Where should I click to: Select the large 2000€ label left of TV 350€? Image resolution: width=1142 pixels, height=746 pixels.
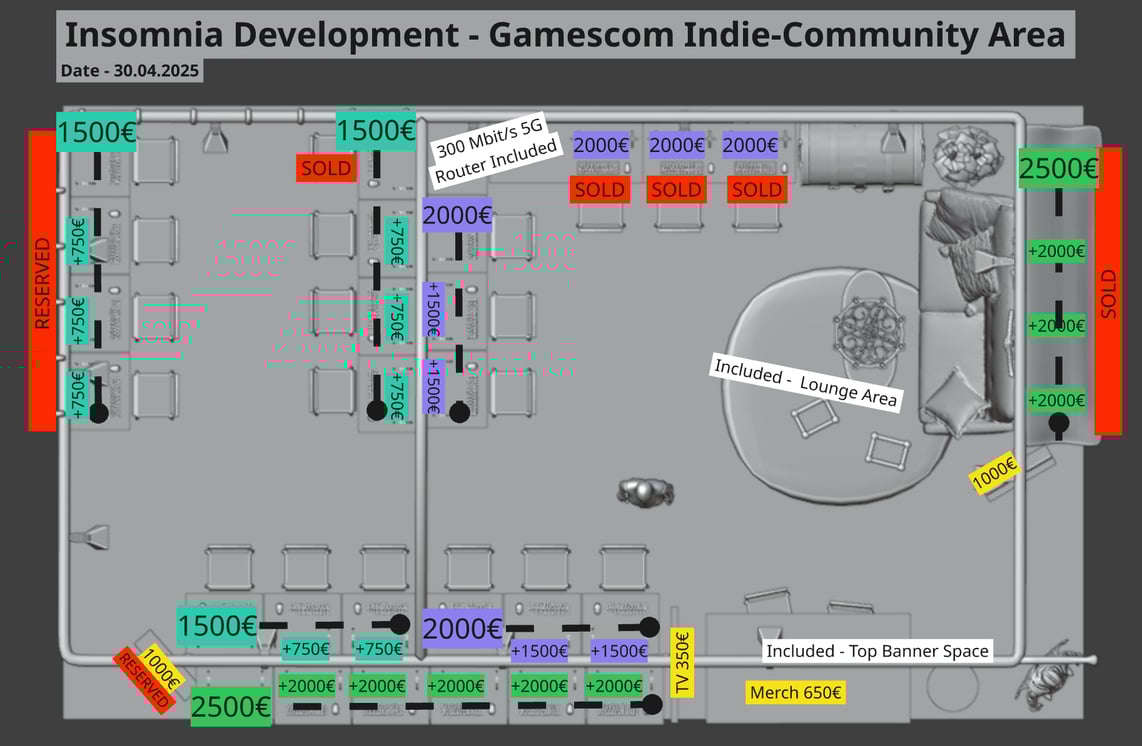pyautogui.click(x=462, y=628)
